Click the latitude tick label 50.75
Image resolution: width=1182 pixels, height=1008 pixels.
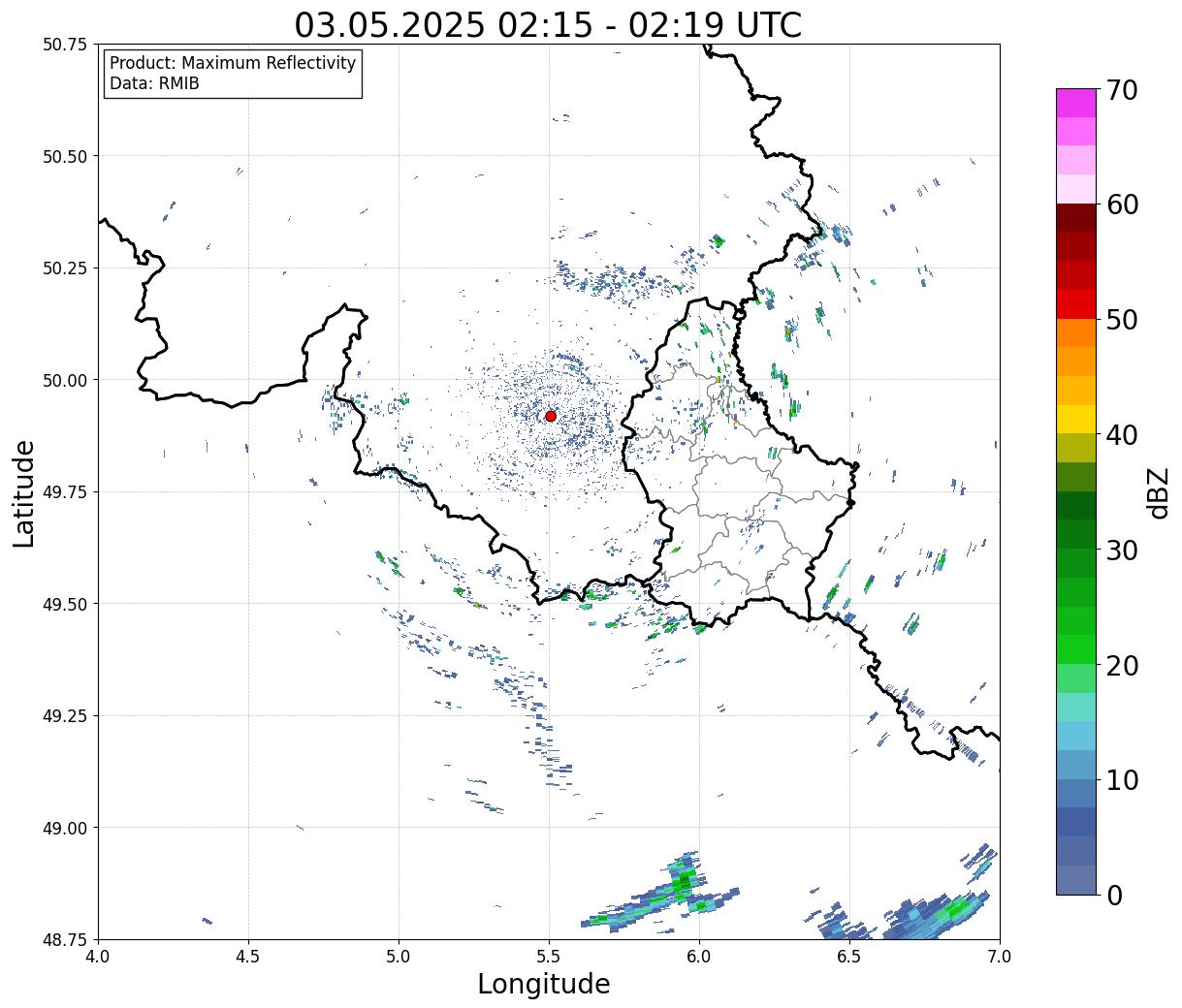point(64,45)
